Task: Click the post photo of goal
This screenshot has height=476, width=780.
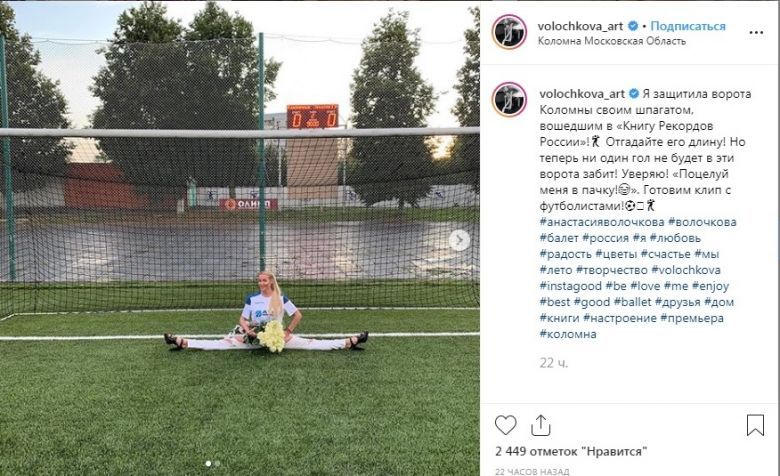Action: [x=240, y=238]
